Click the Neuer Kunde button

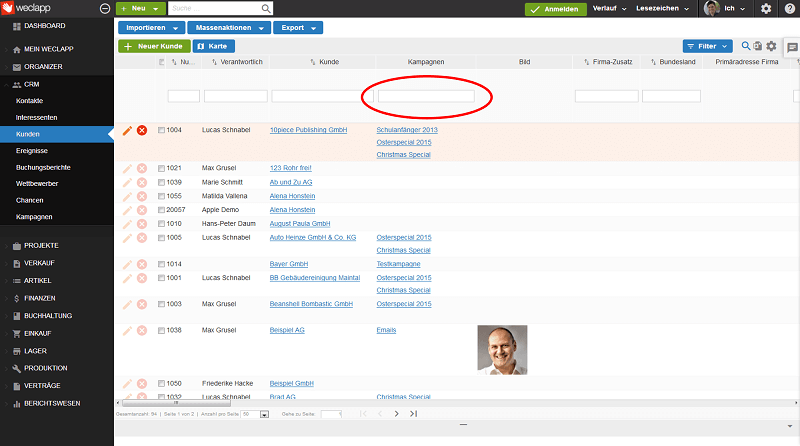point(155,46)
